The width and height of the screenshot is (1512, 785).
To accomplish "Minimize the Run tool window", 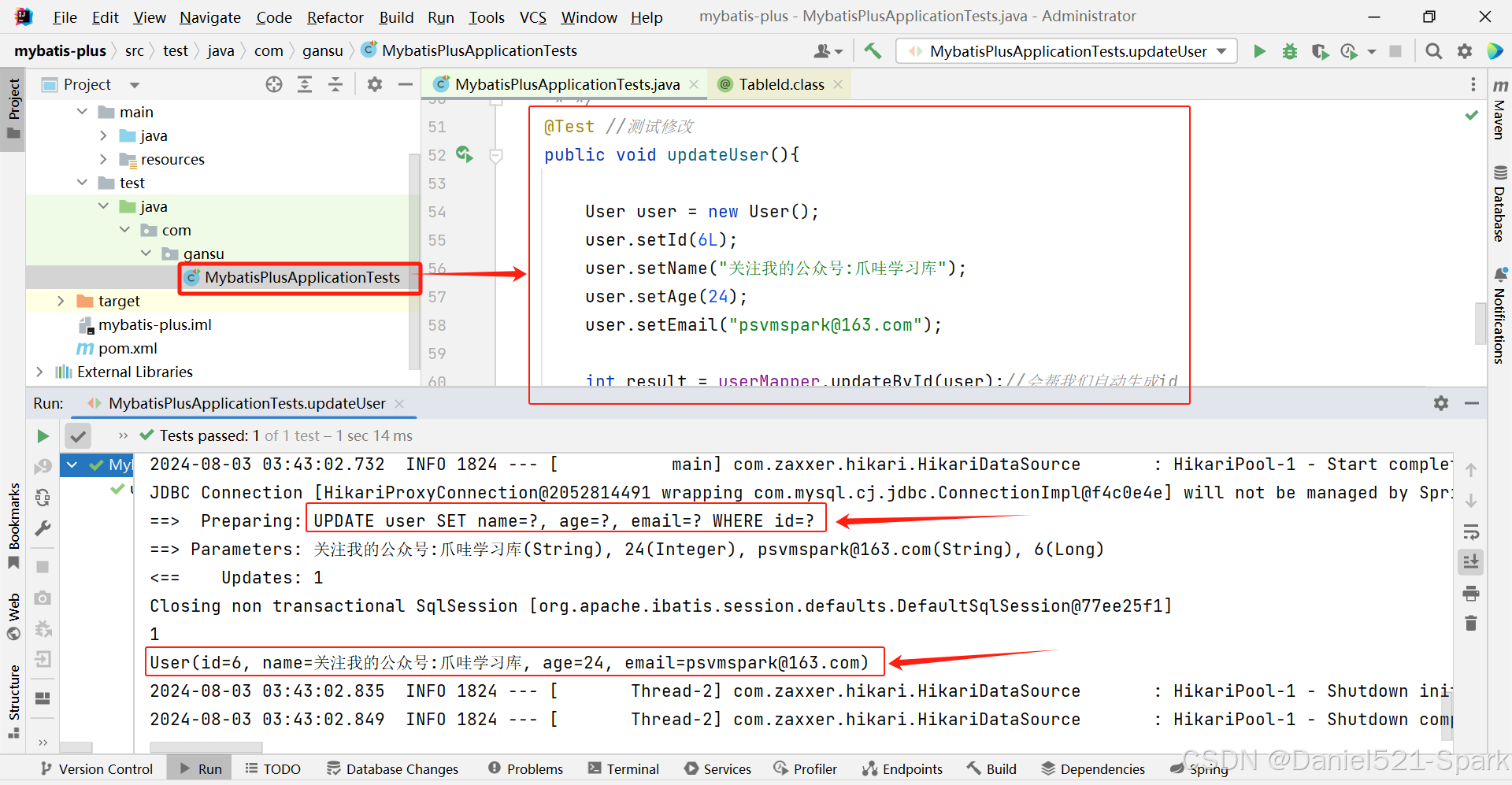I will [x=1471, y=403].
